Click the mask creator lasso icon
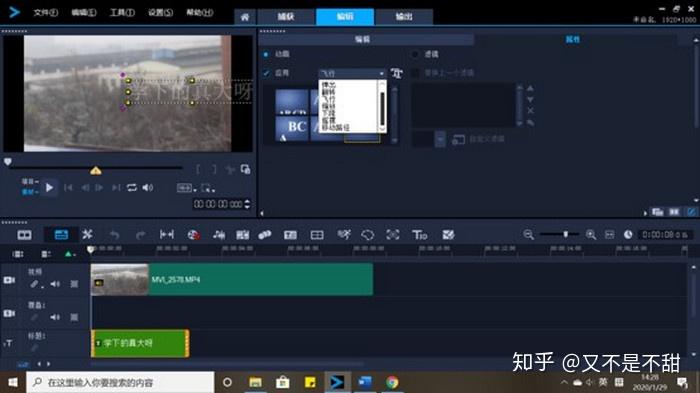The height and width of the screenshot is (393, 700). tap(367, 235)
